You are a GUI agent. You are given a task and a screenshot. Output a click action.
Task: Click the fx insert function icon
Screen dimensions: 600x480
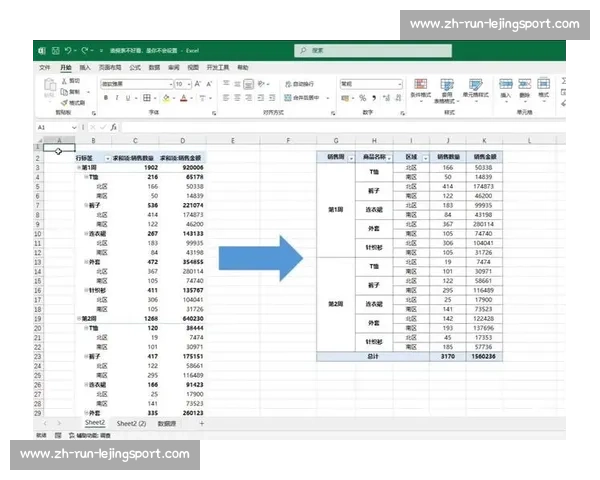[113, 128]
